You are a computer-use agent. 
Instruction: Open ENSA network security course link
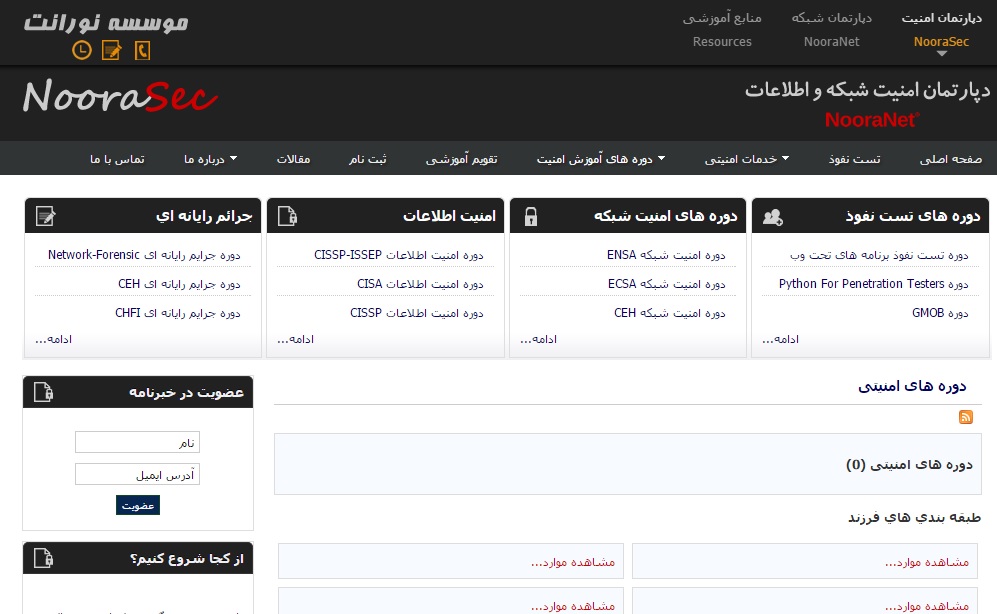666,255
